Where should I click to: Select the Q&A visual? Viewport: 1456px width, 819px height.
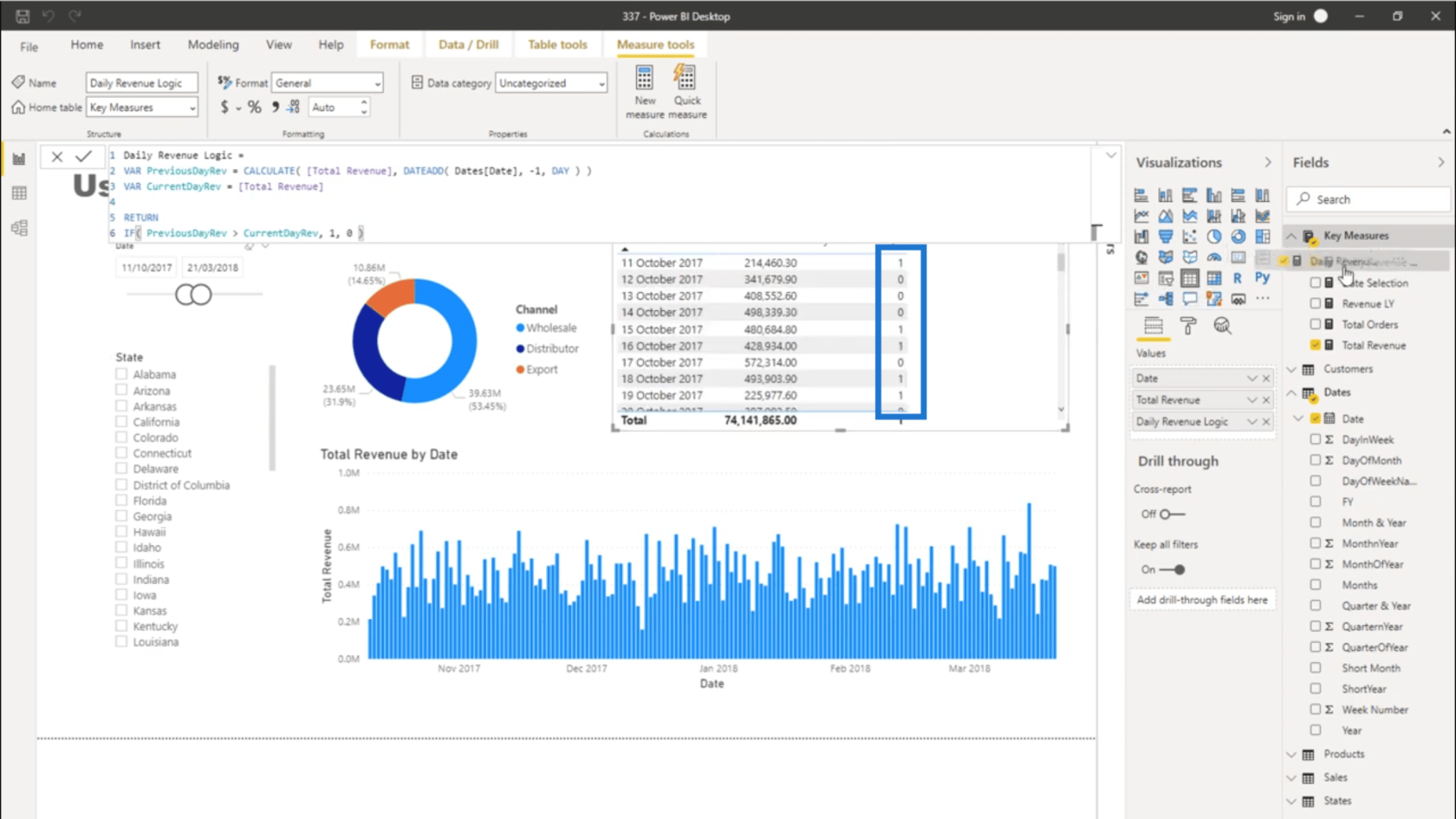[1190, 299]
